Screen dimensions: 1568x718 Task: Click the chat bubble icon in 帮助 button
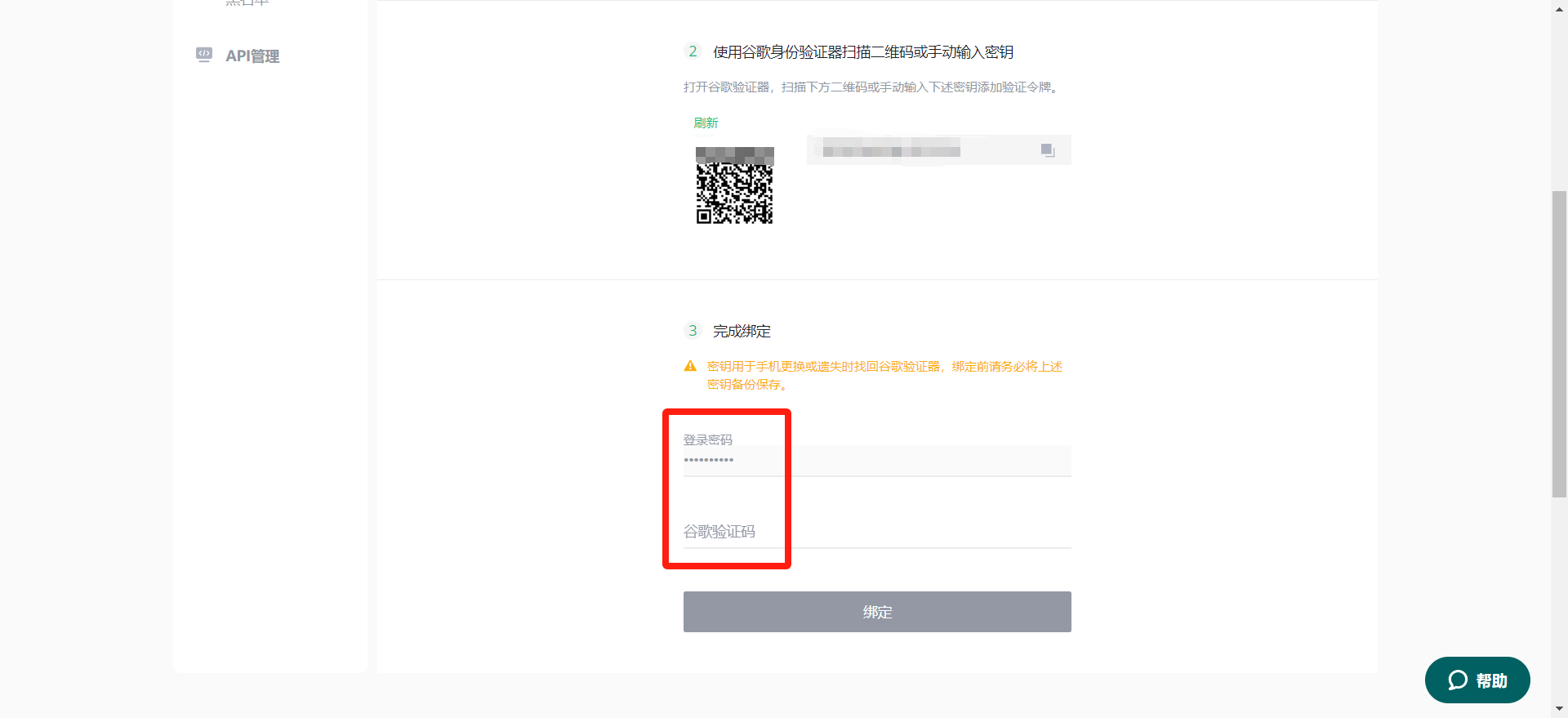tap(1458, 680)
